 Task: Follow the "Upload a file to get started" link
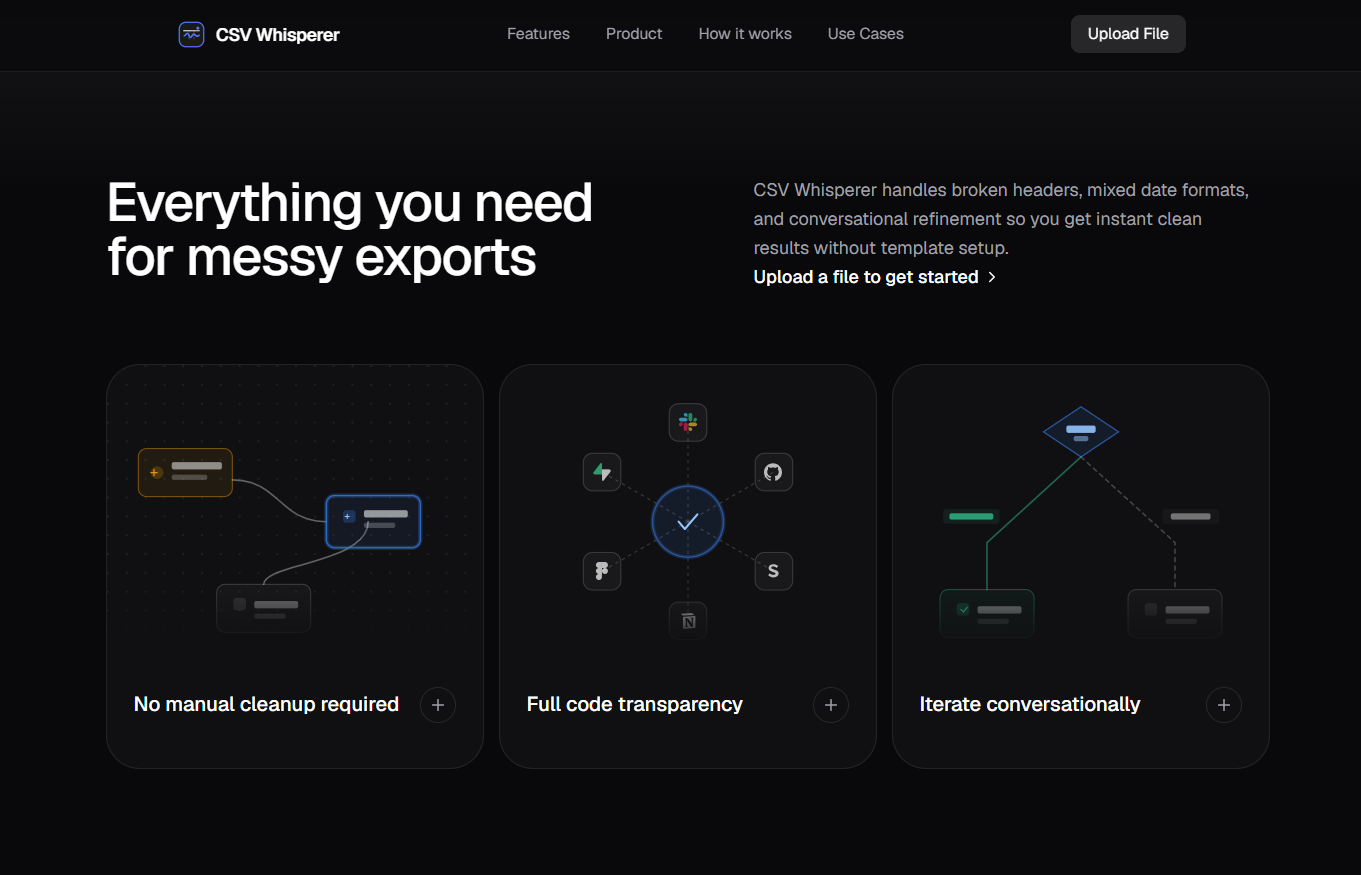click(x=875, y=277)
